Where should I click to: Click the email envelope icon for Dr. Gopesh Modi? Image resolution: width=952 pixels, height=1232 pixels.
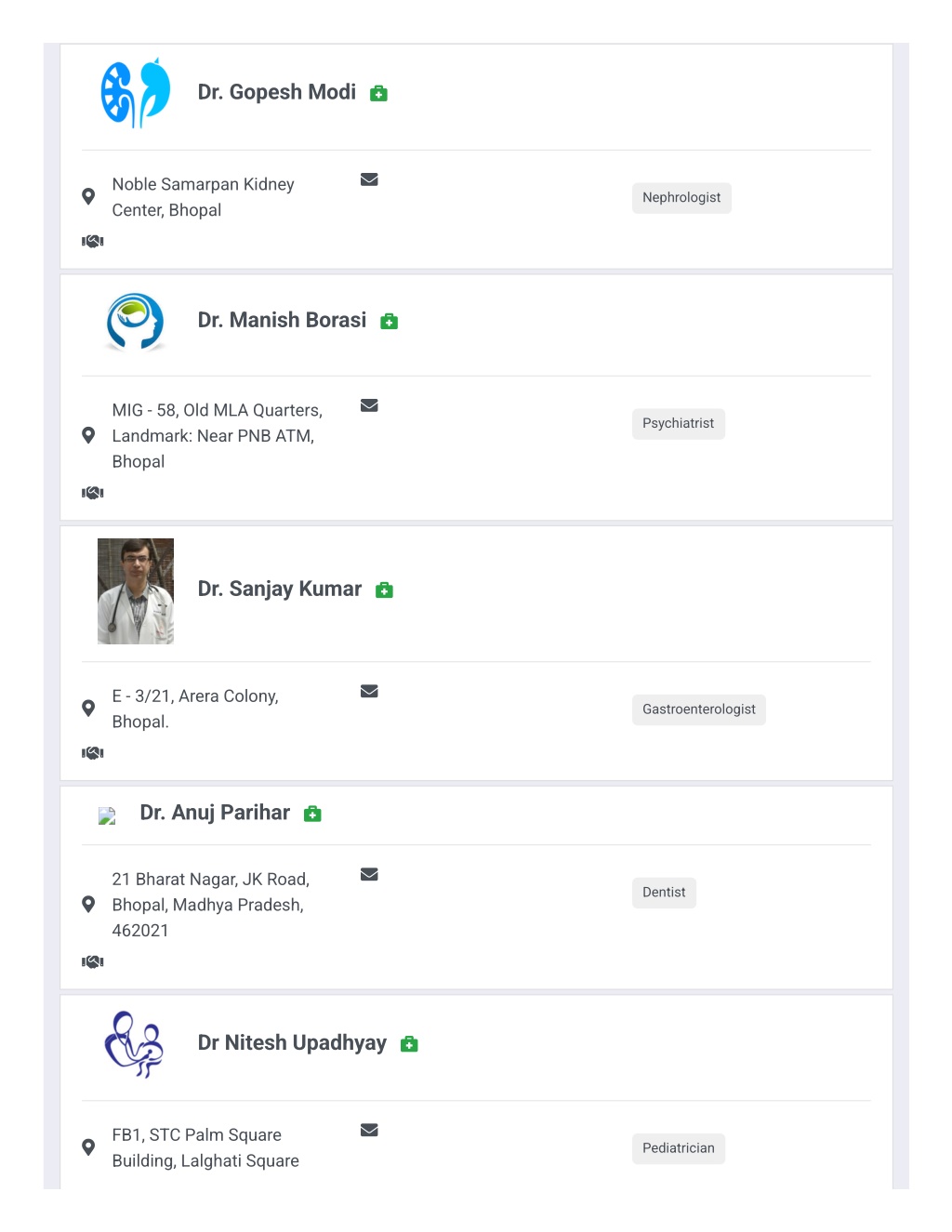tap(369, 179)
